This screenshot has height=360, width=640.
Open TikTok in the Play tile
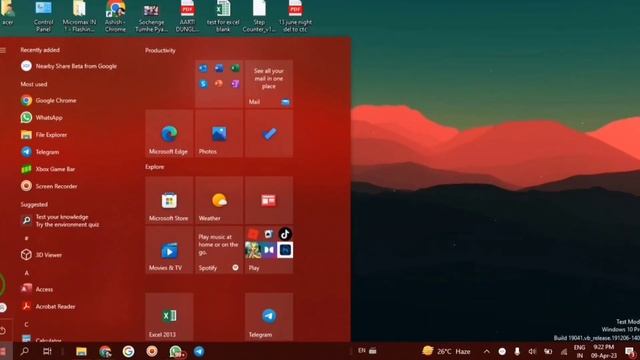[x=285, y=234]
